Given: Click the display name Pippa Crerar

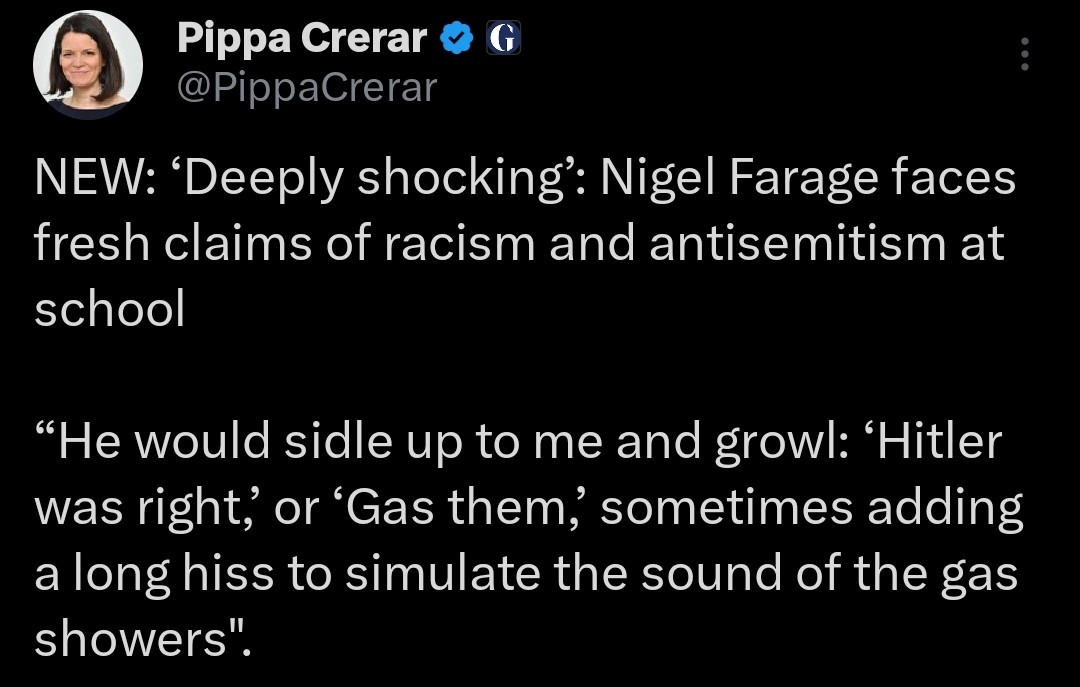Looking at the screenshot, I should click(x=302, y=39).
